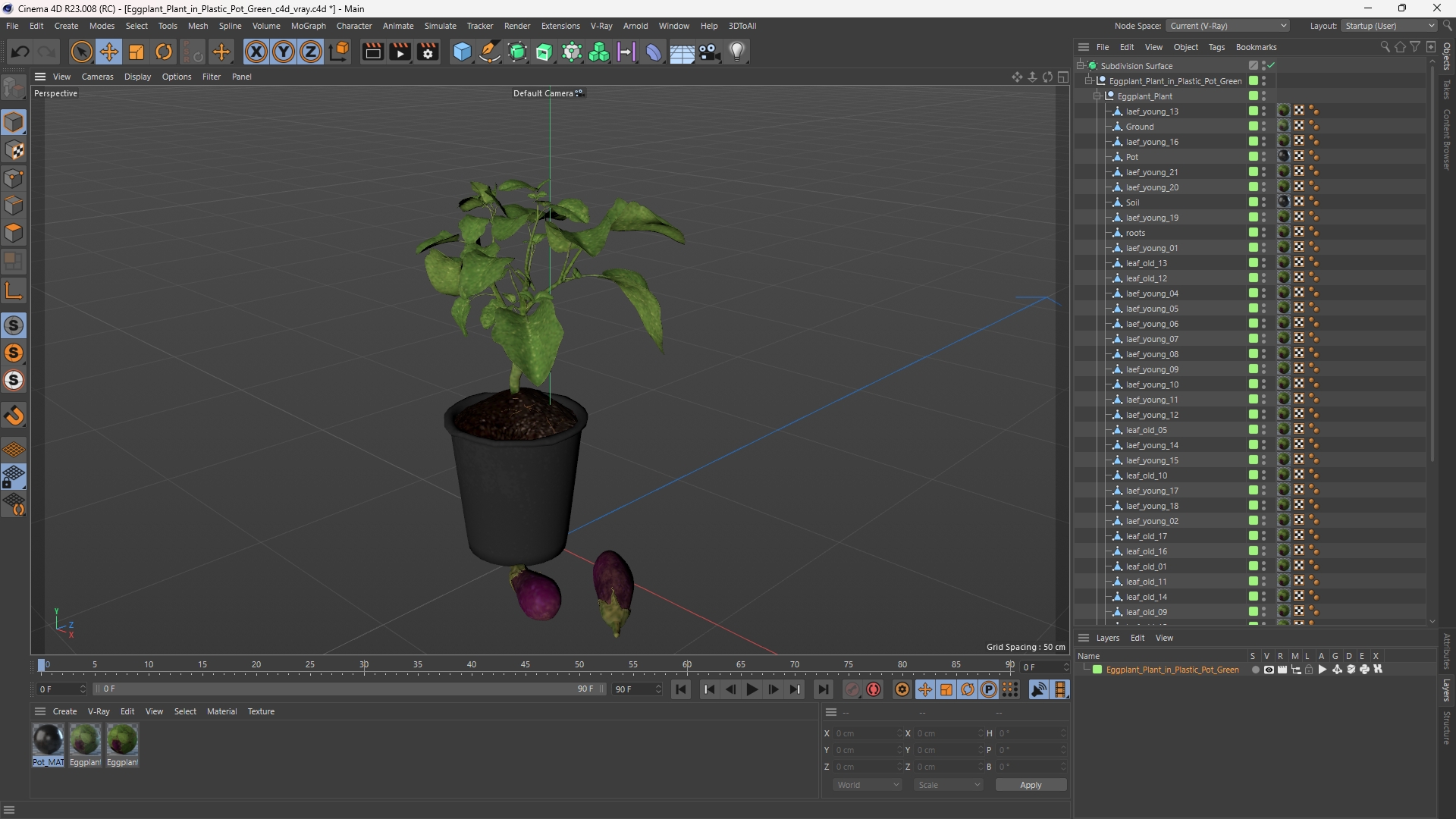The image size is (1456, 819).
Task: Open the MoGraph menu
Action: click(308, 26)
